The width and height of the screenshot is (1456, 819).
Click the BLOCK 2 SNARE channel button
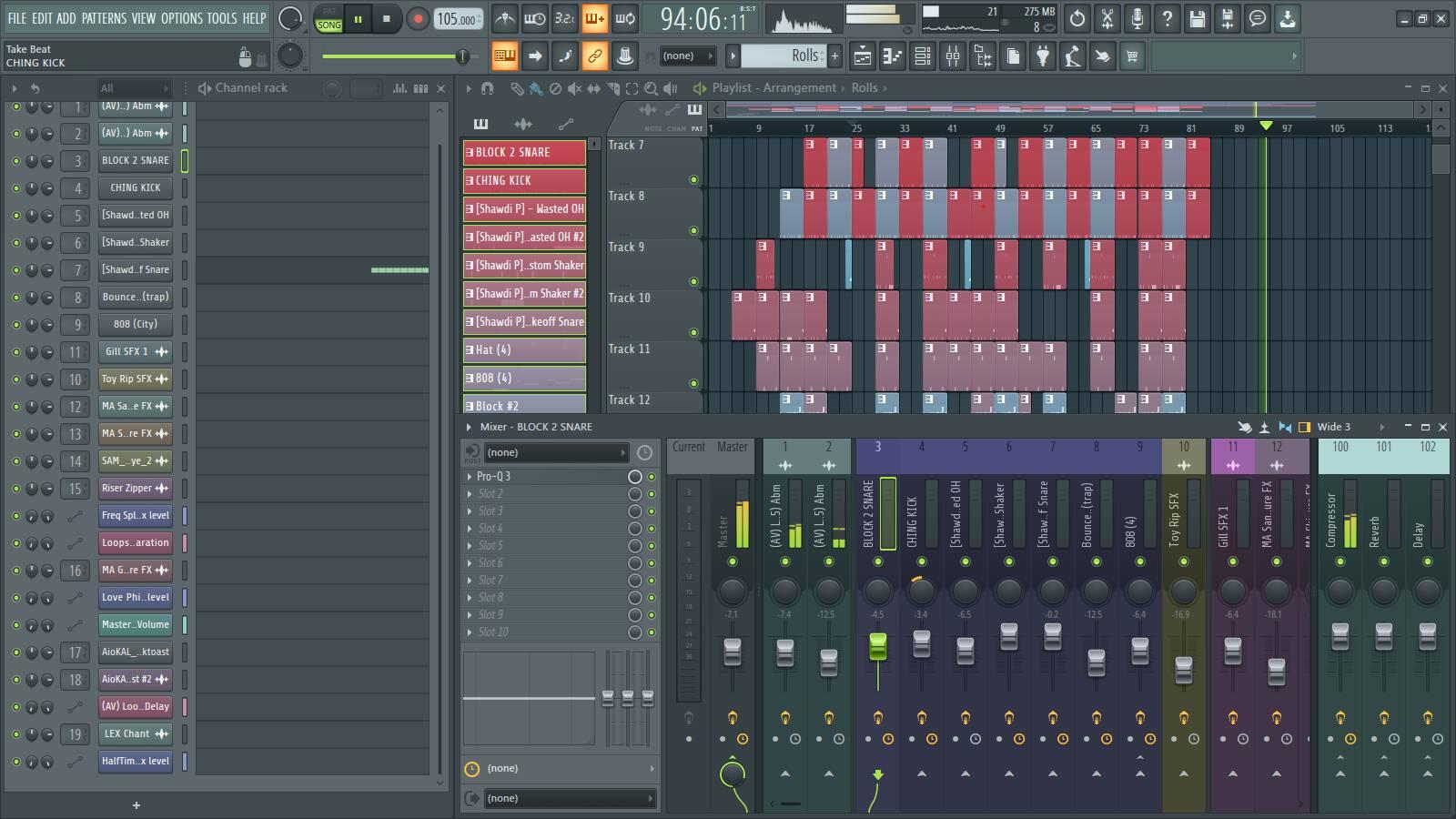136,161
